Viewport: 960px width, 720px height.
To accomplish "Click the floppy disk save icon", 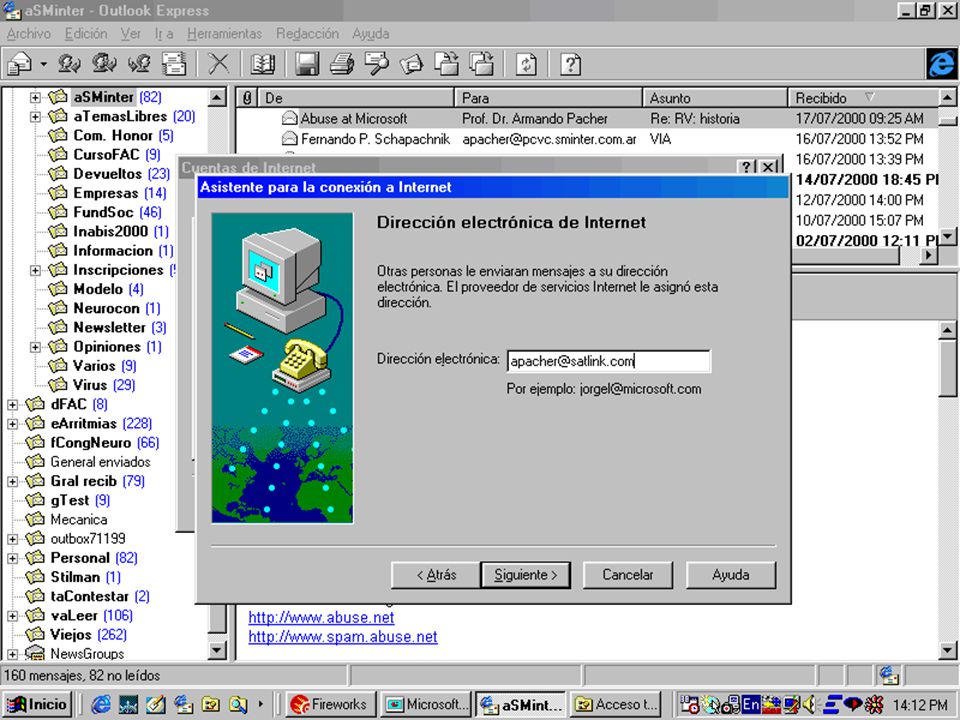I will (307, 64).
